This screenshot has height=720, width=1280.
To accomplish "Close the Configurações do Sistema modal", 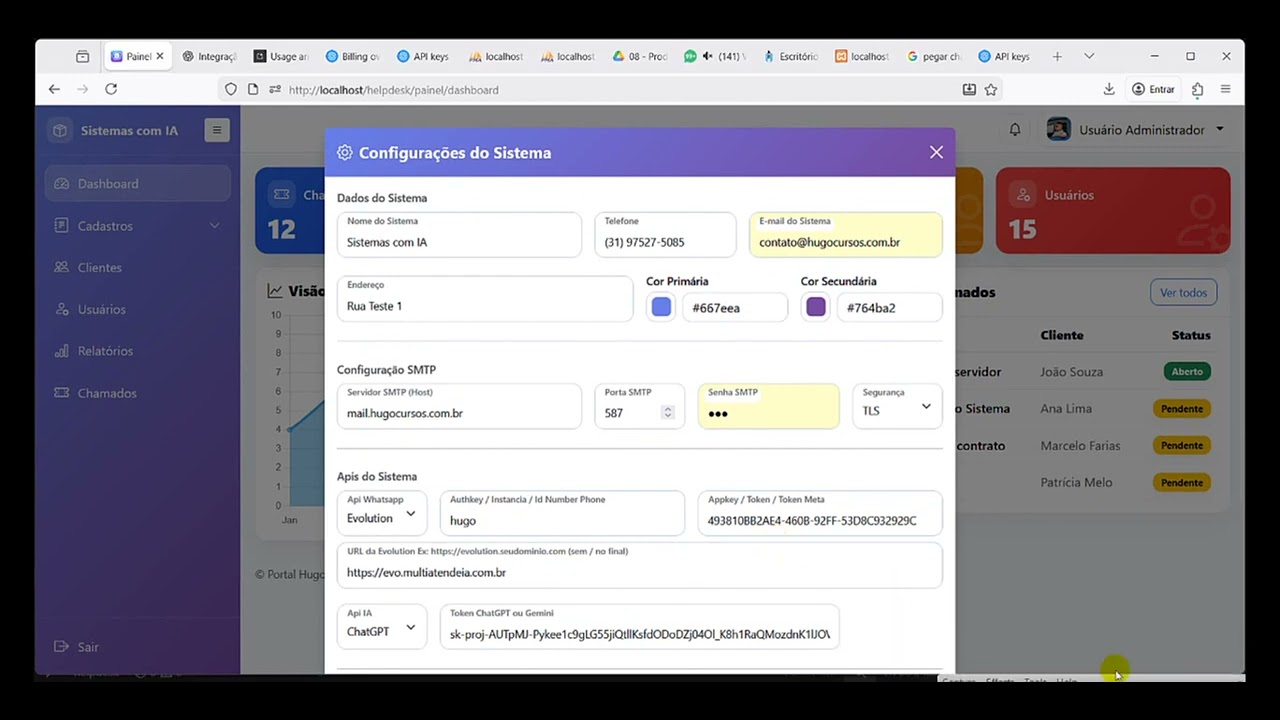I will [x=936, y=152].
